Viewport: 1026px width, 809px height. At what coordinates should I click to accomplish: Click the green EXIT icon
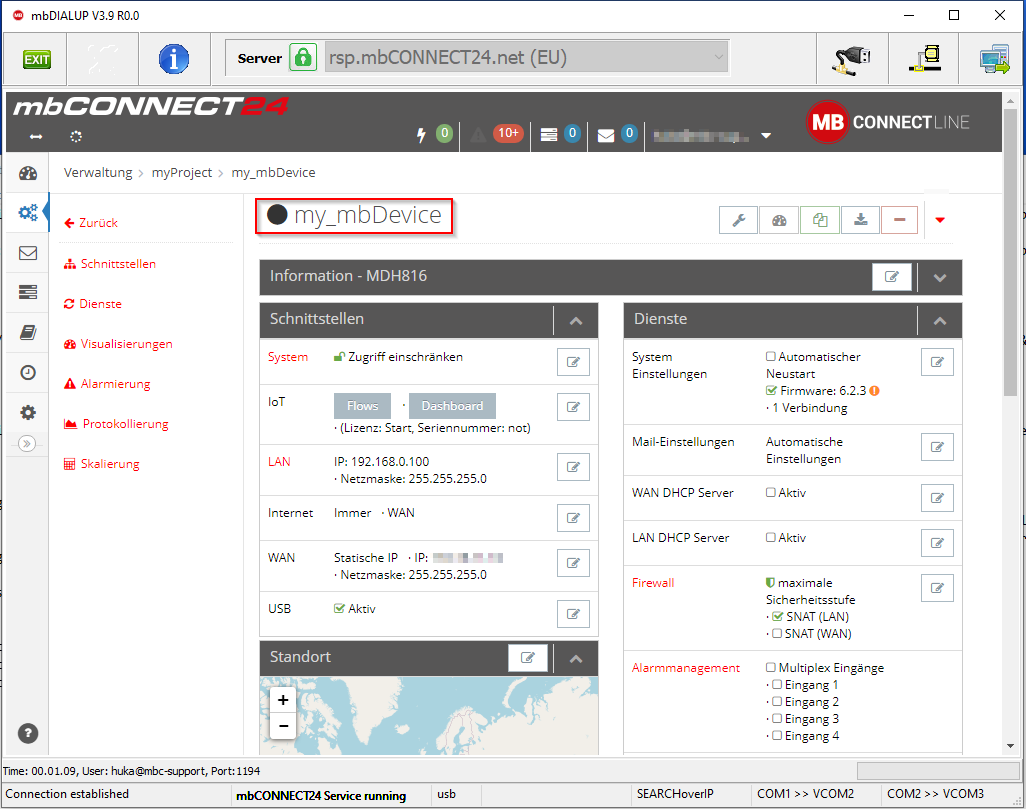(x=37, y=60)
